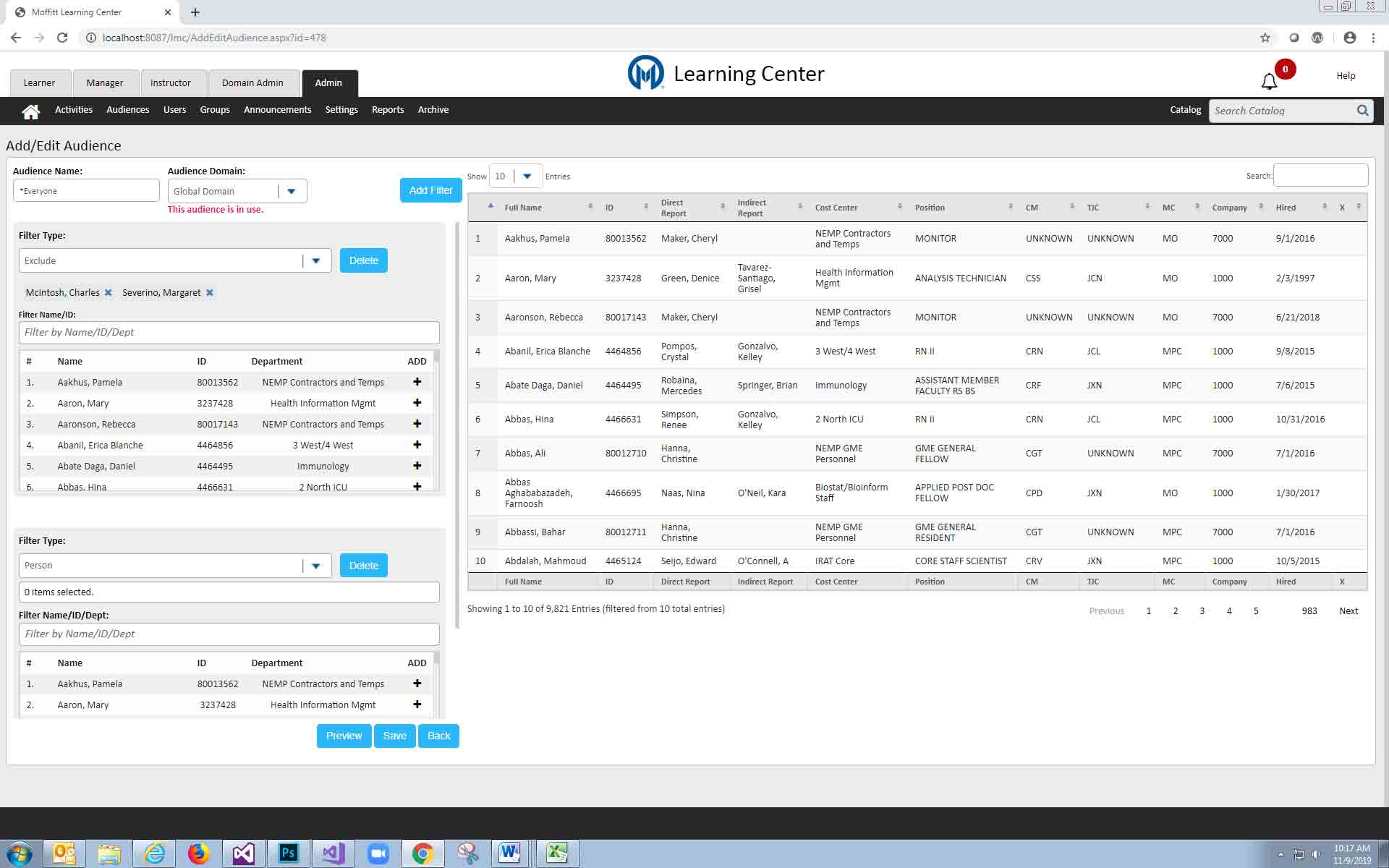The image size is (1389, 868).
Task: Switch to the Domain Admin tab
Action: pos(252,83)
